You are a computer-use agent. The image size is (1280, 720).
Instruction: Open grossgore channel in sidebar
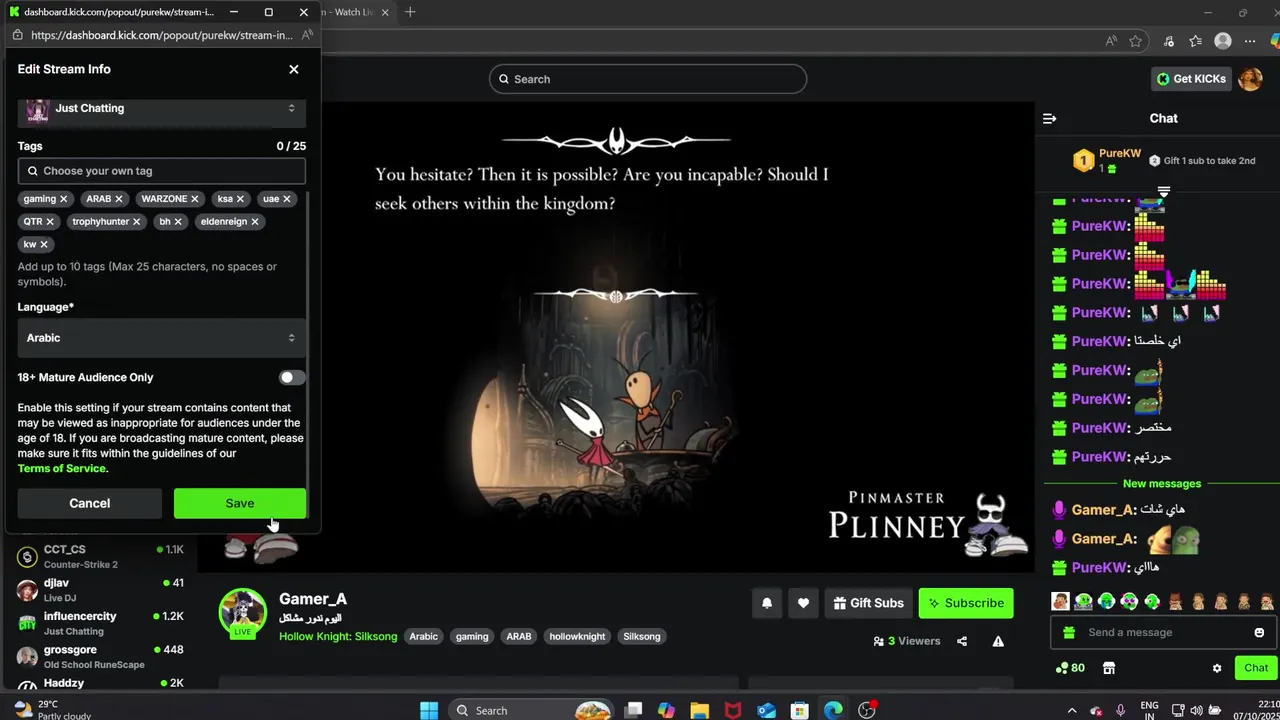coord(100,656)
